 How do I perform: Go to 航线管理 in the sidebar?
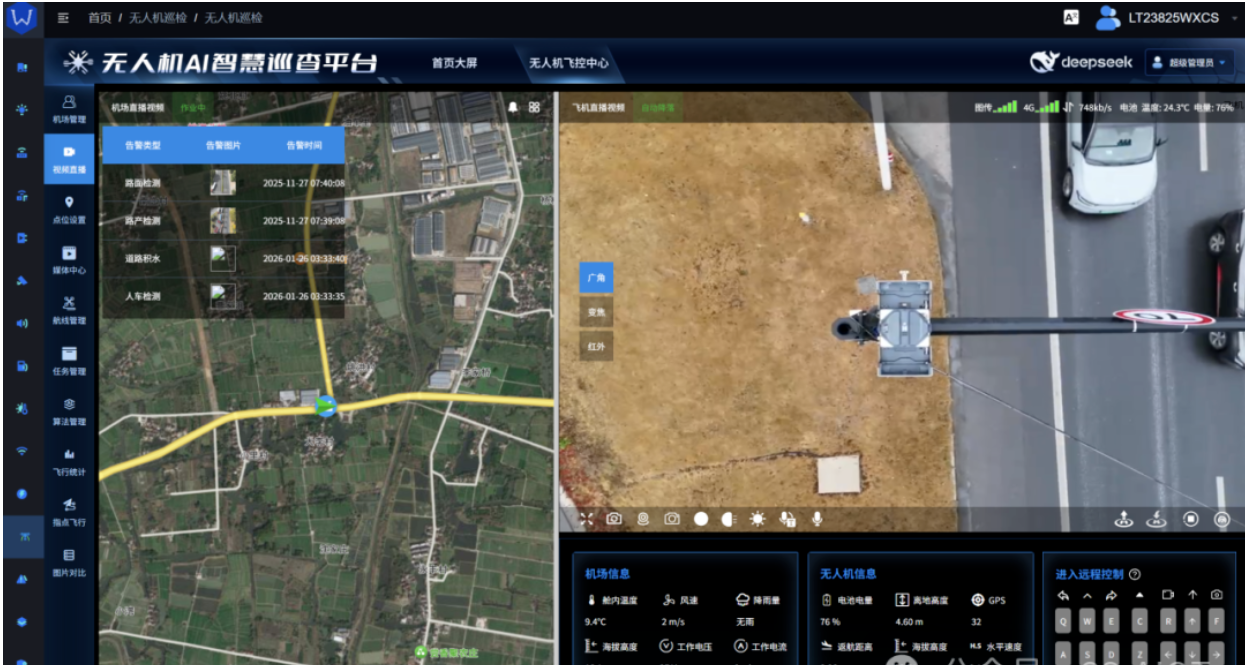(69, 309)
